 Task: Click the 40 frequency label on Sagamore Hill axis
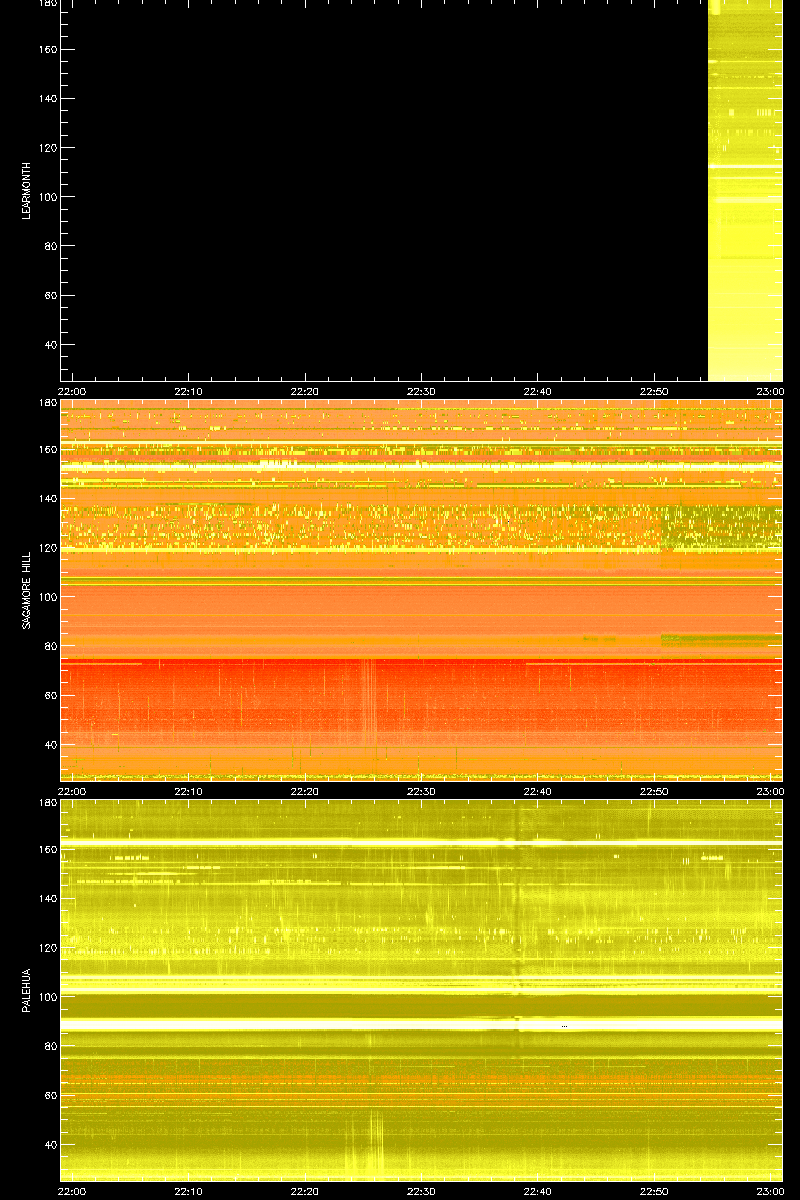50,745
